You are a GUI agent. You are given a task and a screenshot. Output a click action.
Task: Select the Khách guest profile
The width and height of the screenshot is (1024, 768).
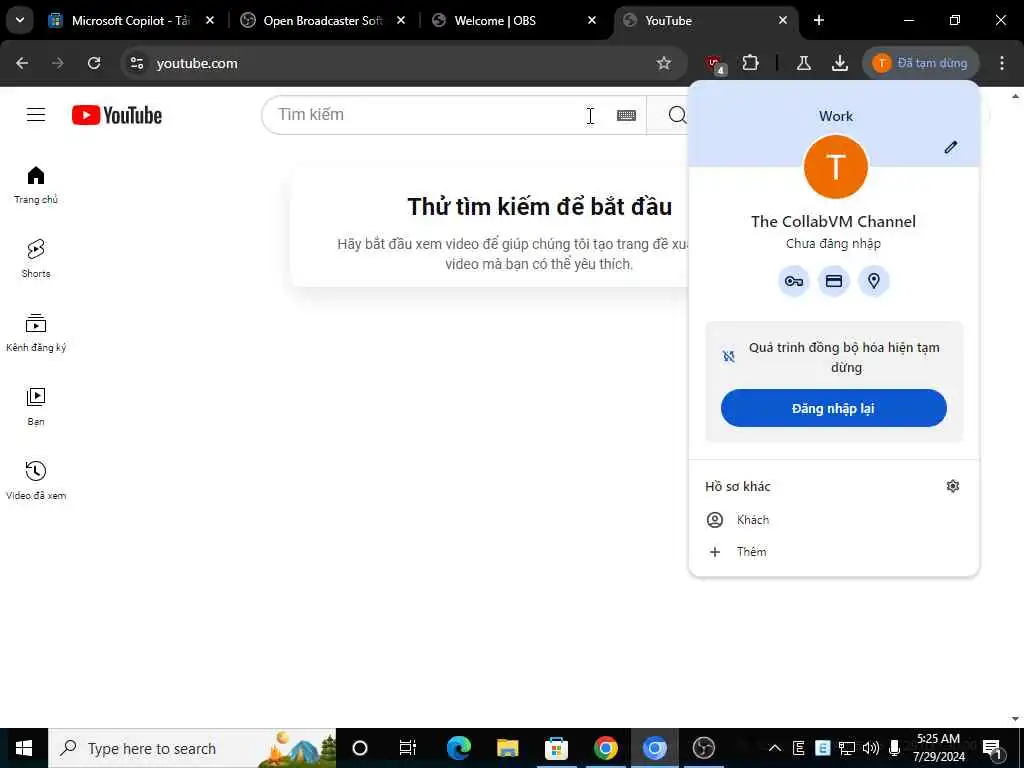tap(834, 520)
